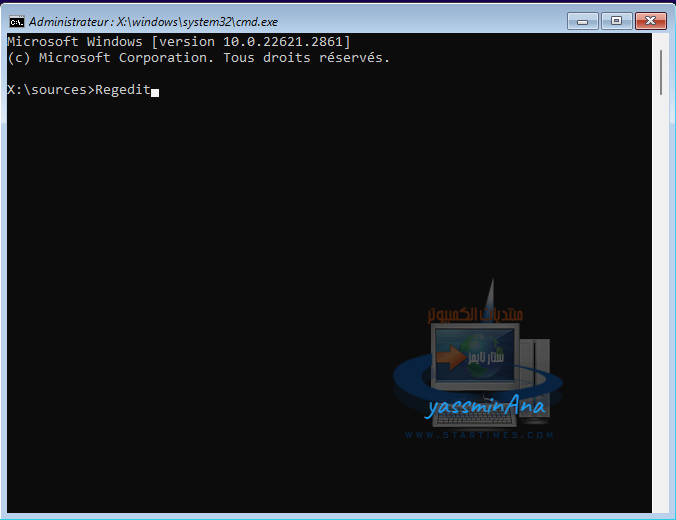Click the yassminAna watermark signature
Image resolution: width=676 pixels, height=520 pixels.
point(486,406)
